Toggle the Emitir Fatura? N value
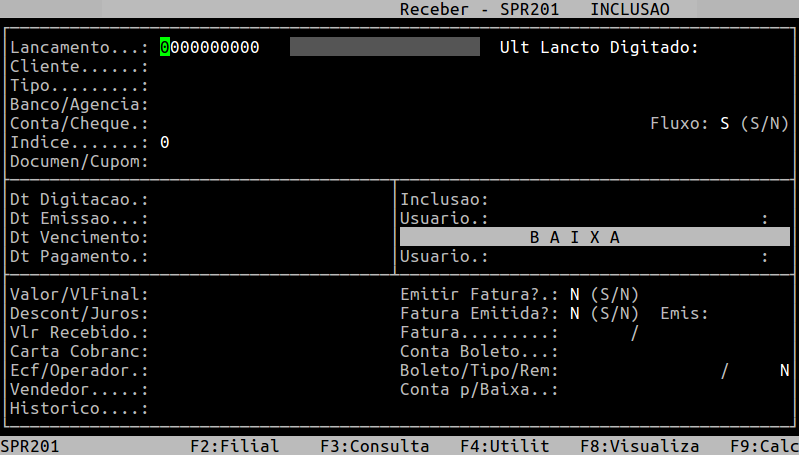This screenshot has width=799, height=455. [x=575, y=294]
